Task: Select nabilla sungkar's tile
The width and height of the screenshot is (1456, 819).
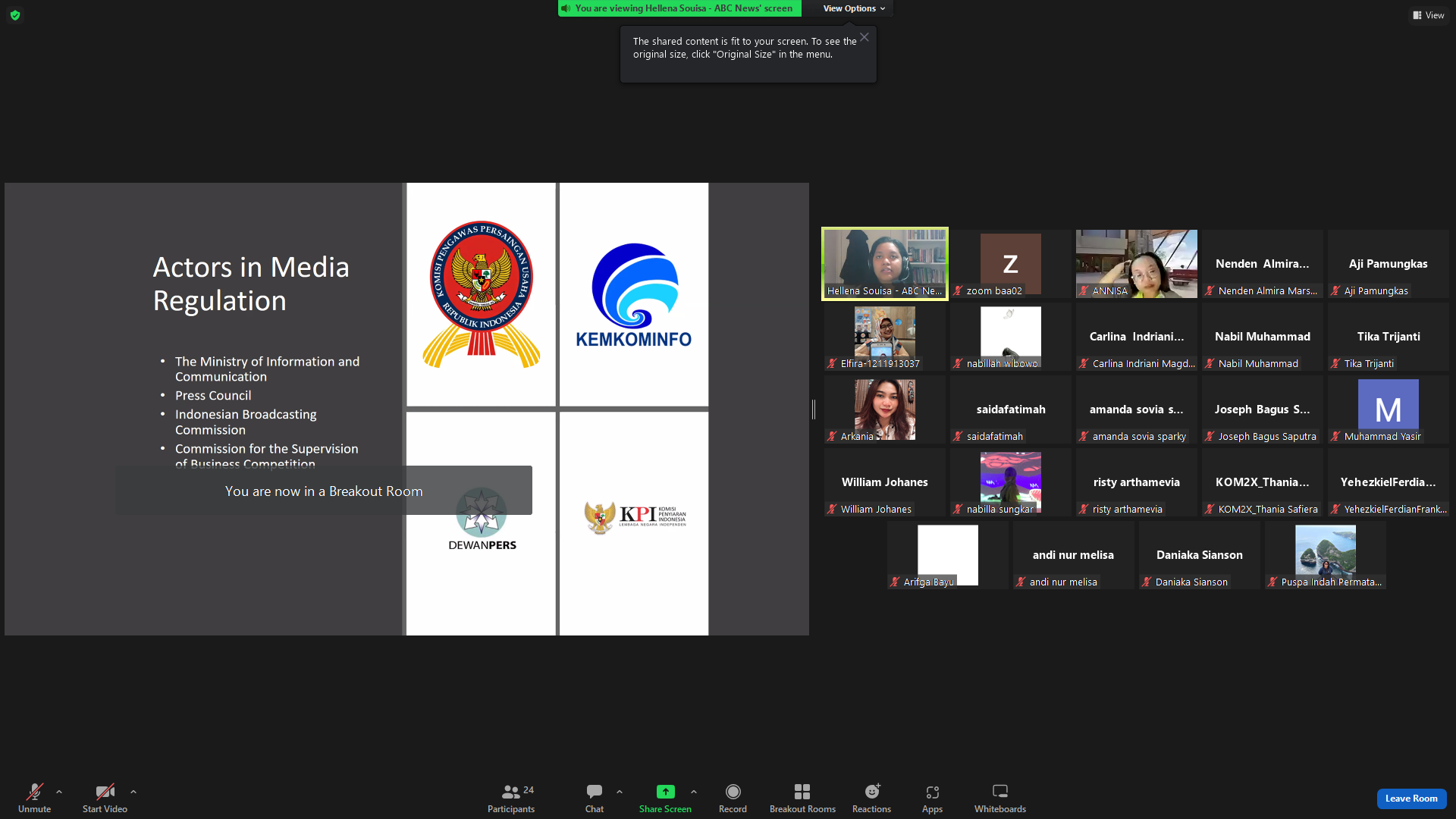Action: tap(1011, 482)
